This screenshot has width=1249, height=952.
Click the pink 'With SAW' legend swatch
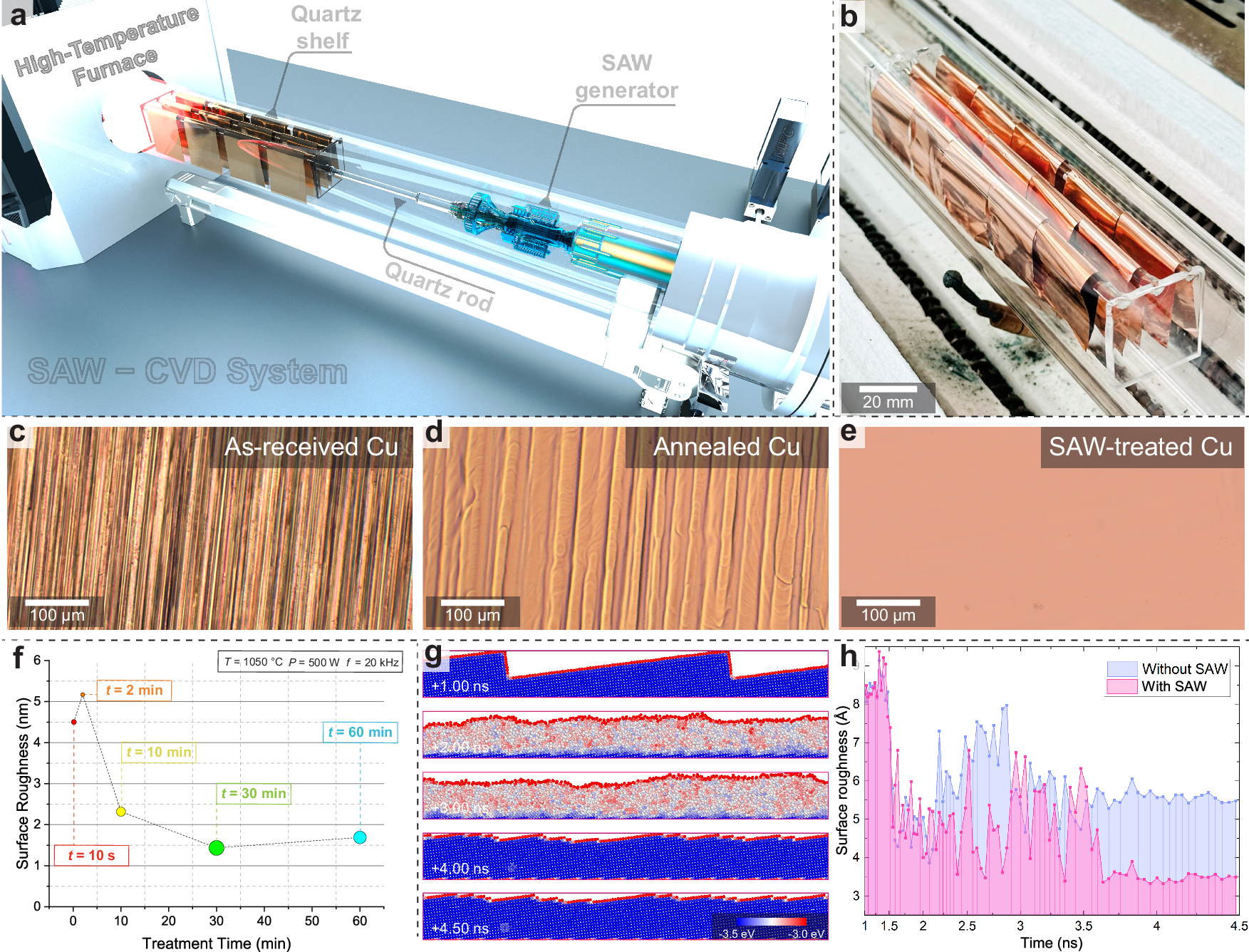1121,686
